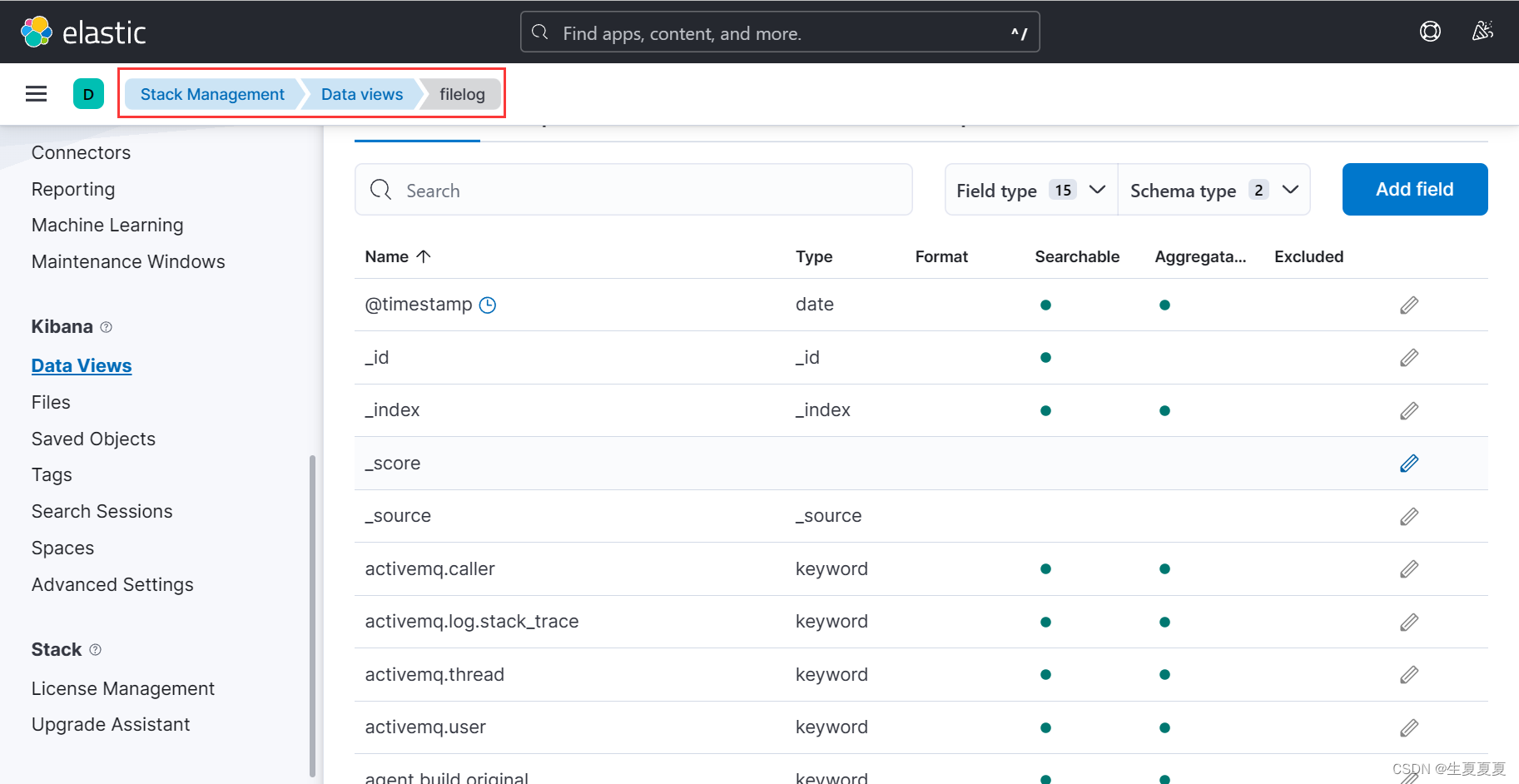Image resolution: width=1519 pixels, height=784 pixels.
Task: Edit the activemq.thread field
Action: click(1408, 675)
